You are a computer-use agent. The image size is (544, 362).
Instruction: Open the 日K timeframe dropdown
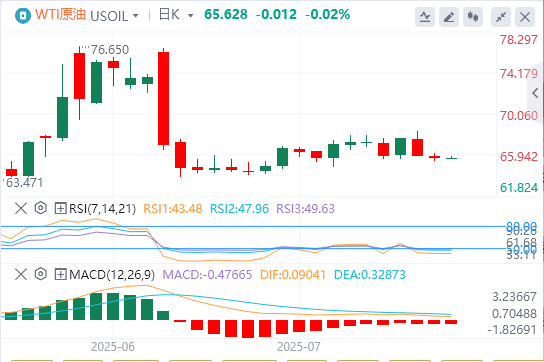pyautogui.click(x=176, y=15)
